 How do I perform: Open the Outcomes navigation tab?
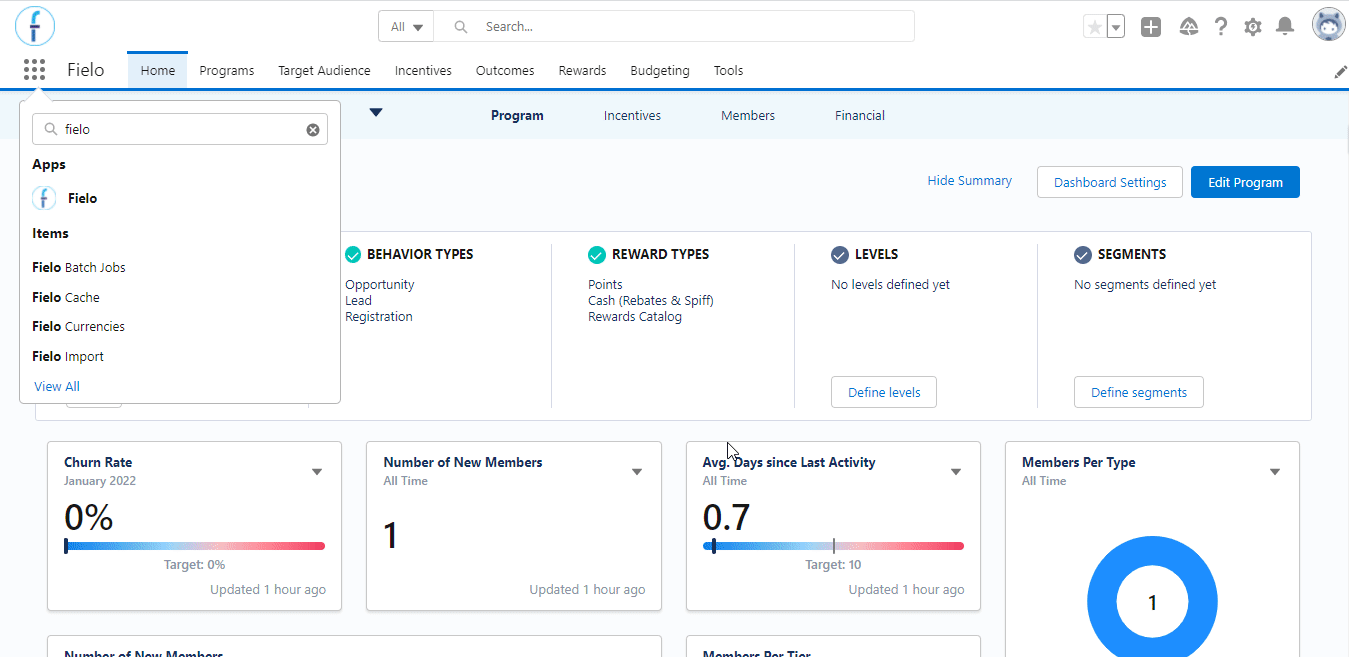(505, 70)
